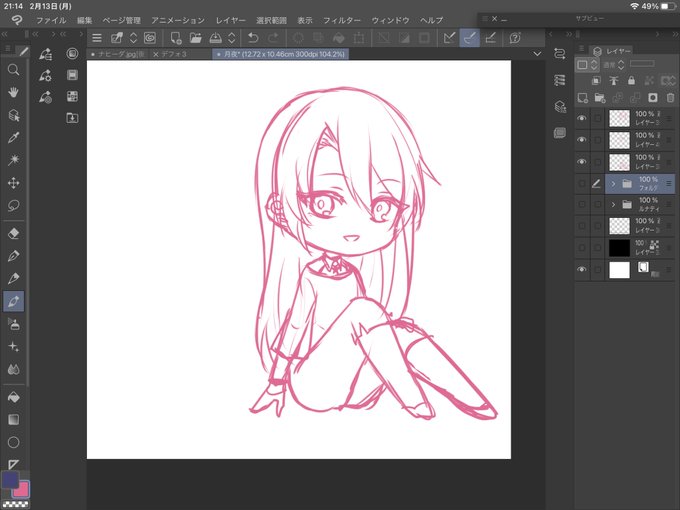
Task: Show the ルナティ folder layer
Action: point(582,204)
